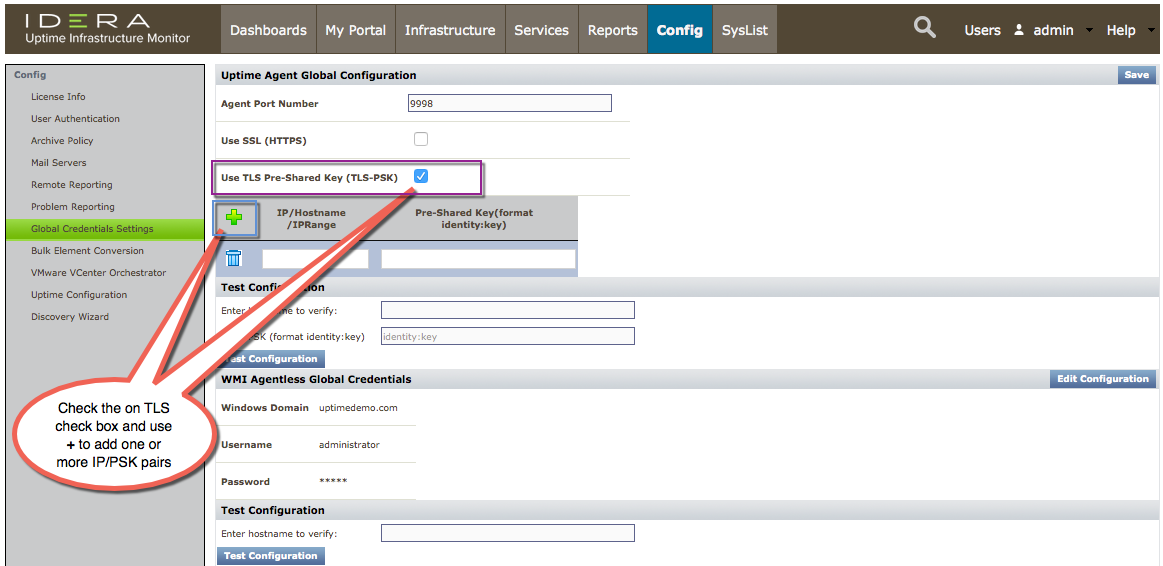Open Mail Servers settings
The width and height of the screenshot is (1163, 566).
(x=59, y=162)
